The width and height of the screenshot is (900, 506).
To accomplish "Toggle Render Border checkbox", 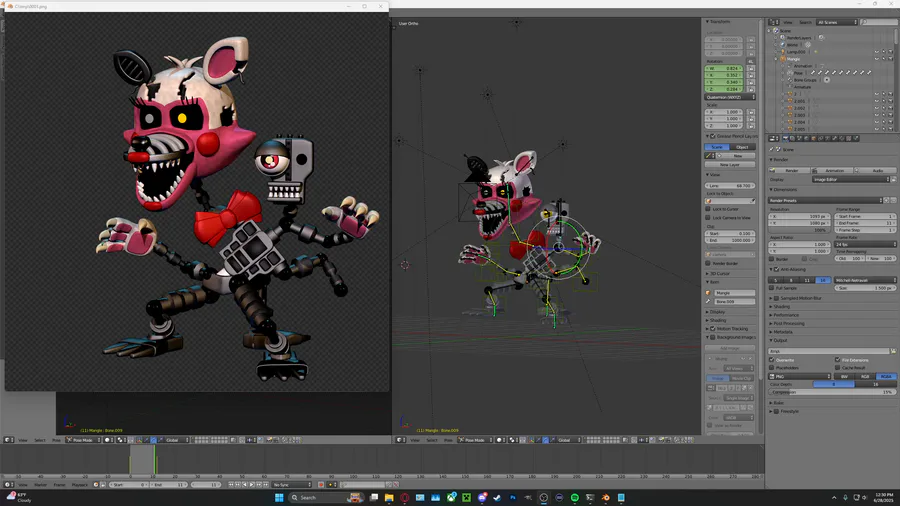I will click(708, 263).
